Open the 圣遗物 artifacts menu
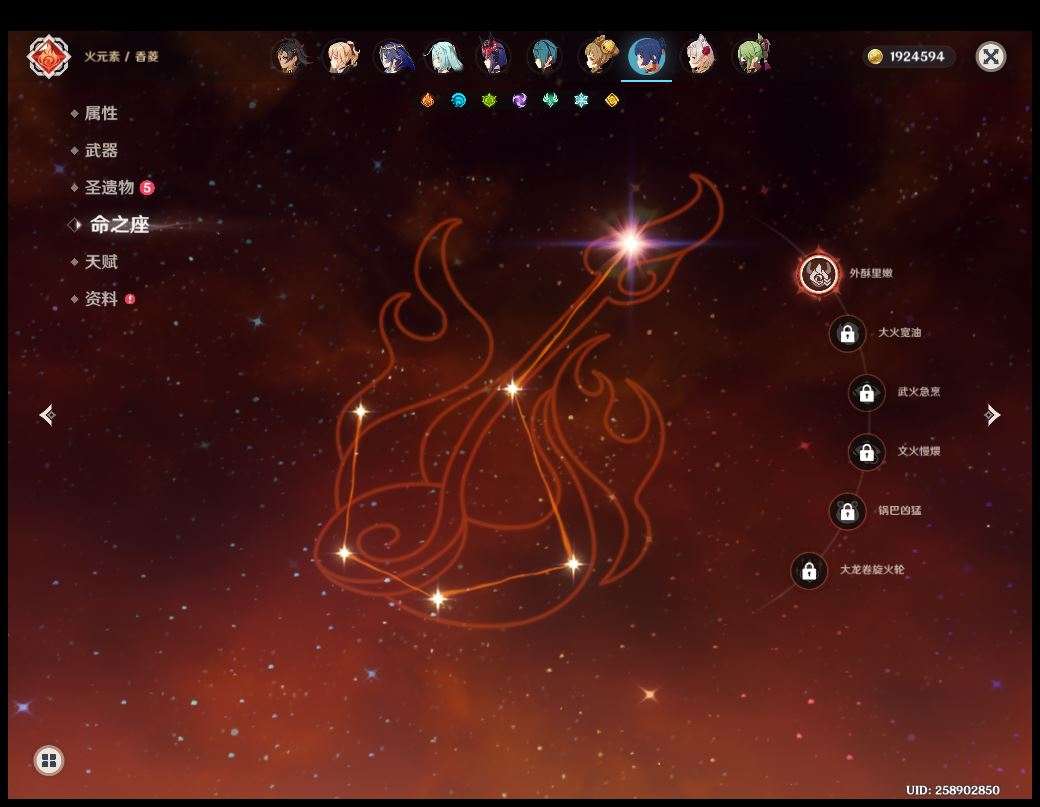The image size is (1040, 807). click(x=109, y=188)
